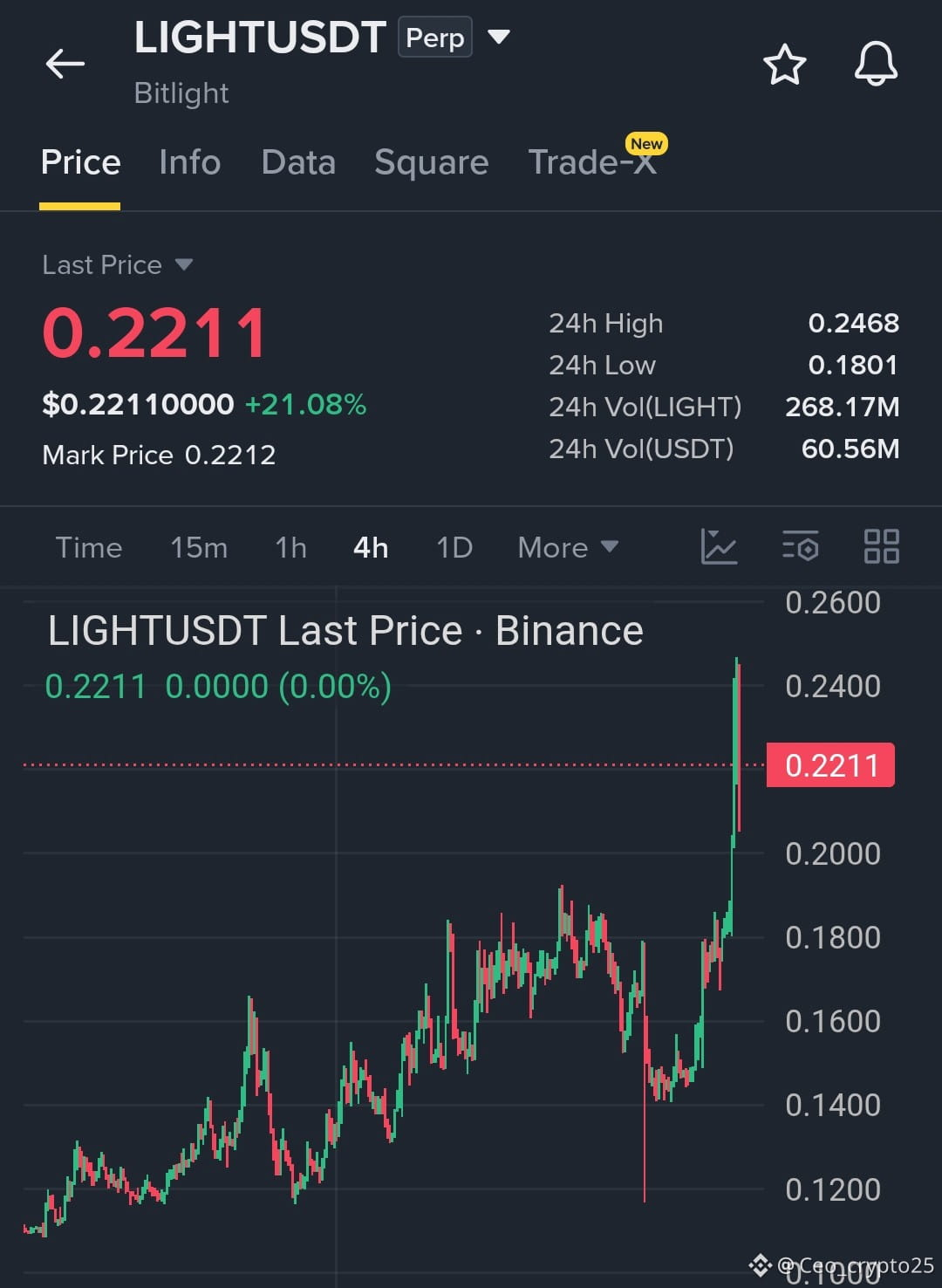
Task: Open multi-chart grid layout icon
Action: [x=881, y=547]
